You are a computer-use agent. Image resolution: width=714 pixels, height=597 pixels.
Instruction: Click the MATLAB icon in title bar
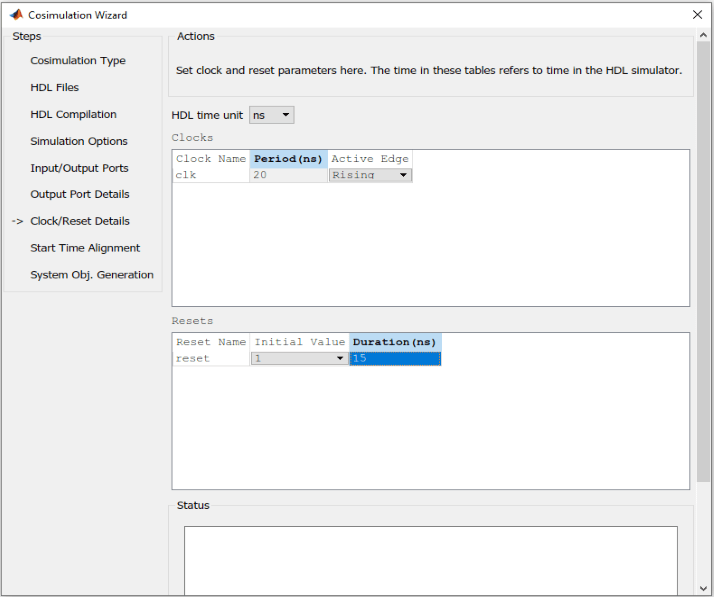point(16,15)
